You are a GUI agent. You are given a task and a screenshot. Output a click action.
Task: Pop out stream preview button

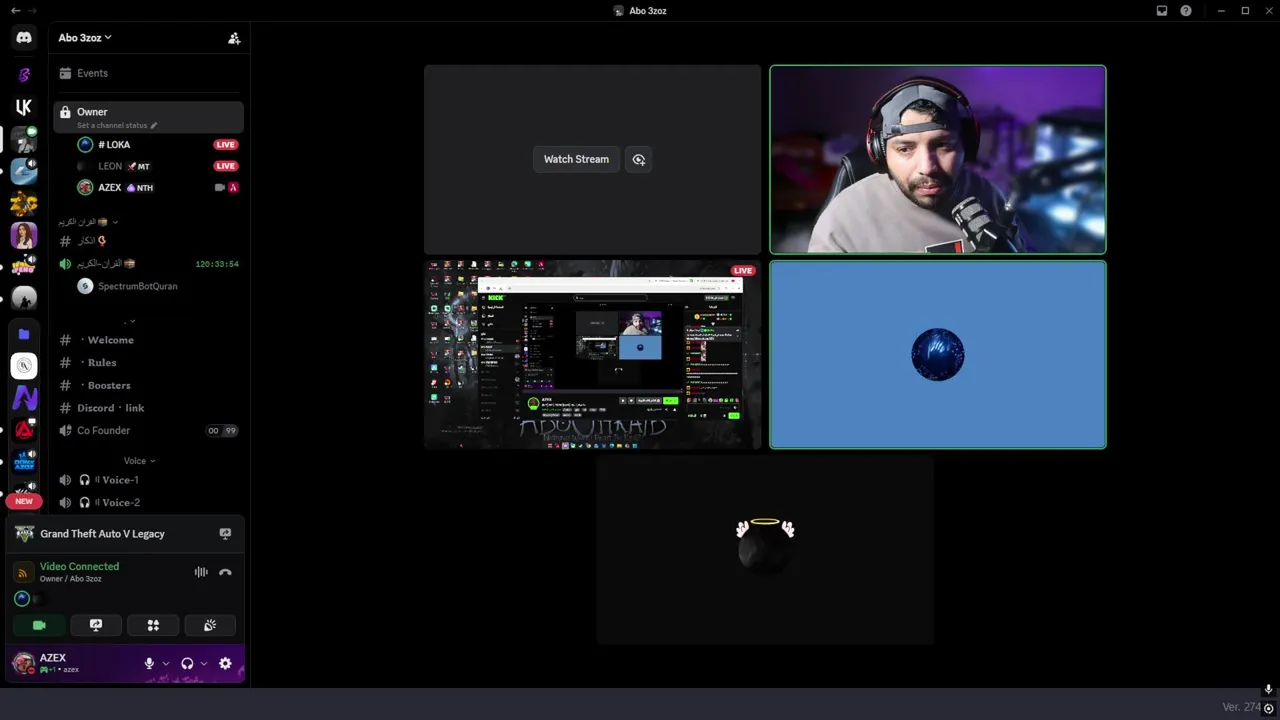point(639,159)
